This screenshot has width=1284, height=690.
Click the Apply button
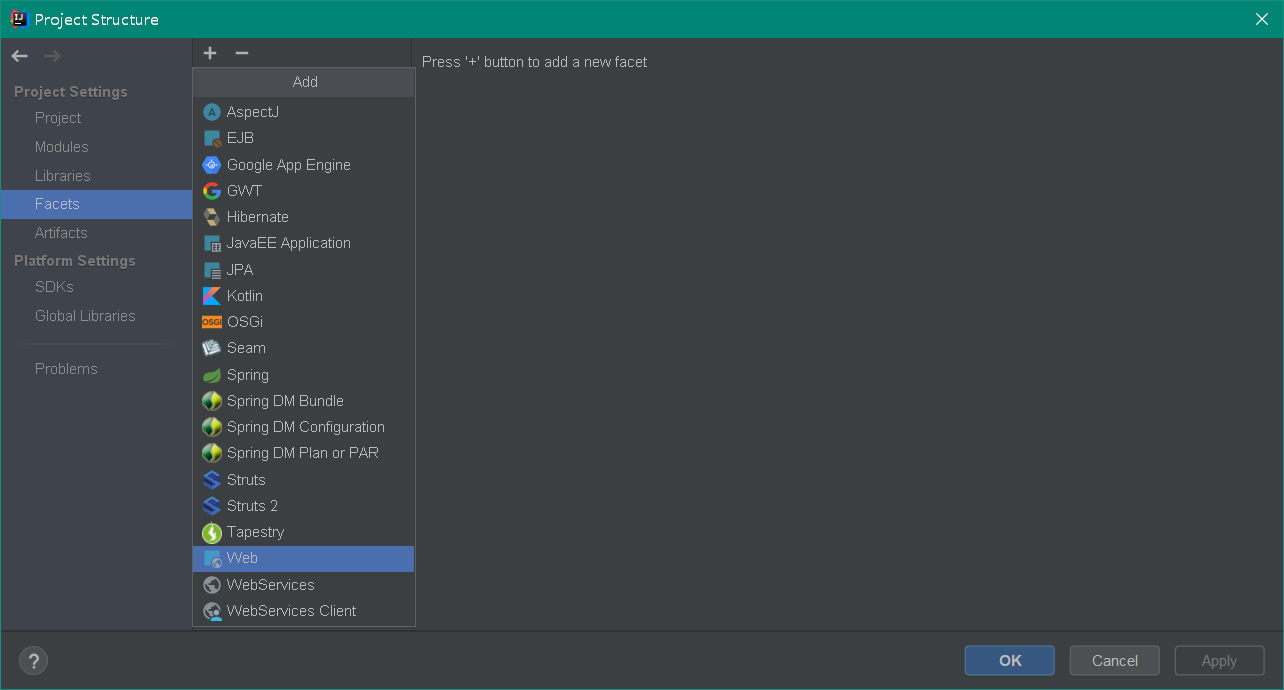point(1219,661)
